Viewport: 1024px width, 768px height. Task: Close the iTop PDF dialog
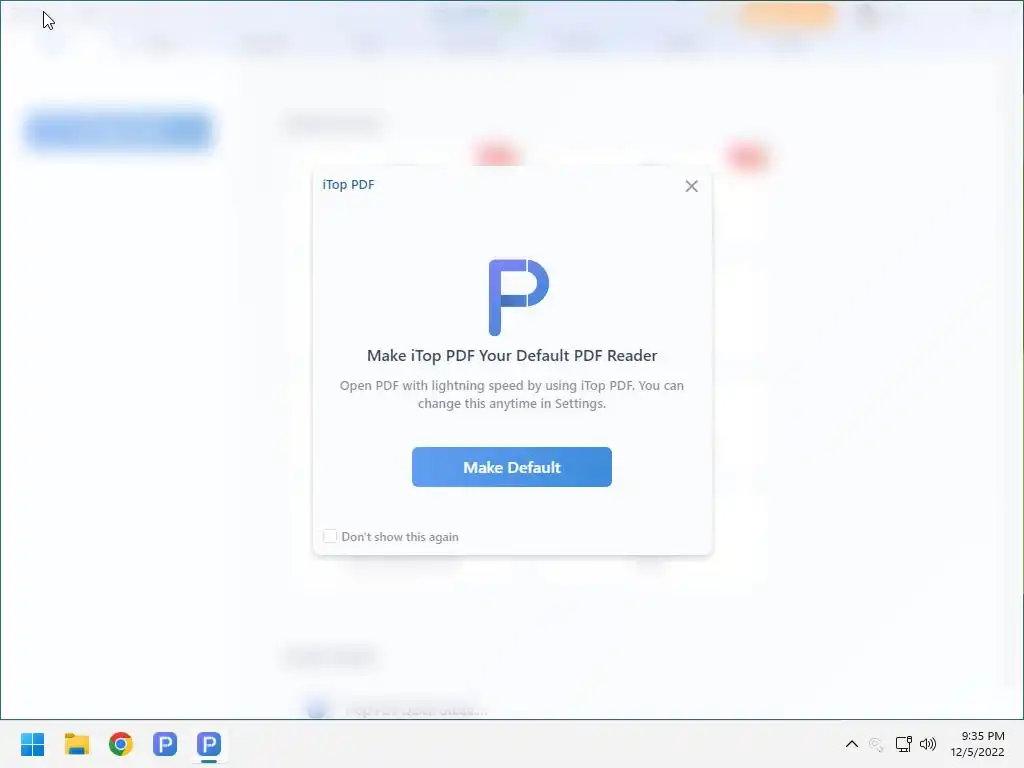click(692, 186)
